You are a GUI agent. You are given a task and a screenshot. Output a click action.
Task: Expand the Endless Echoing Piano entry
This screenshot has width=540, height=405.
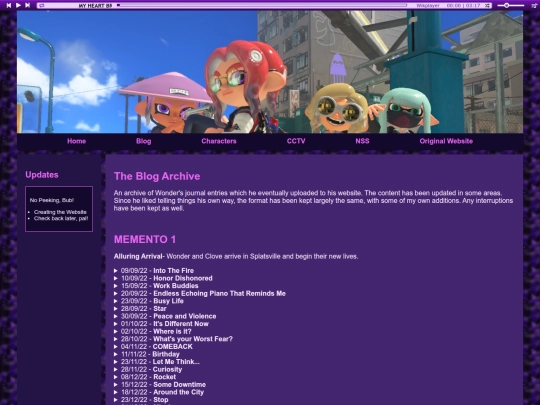tap(200, 293)
